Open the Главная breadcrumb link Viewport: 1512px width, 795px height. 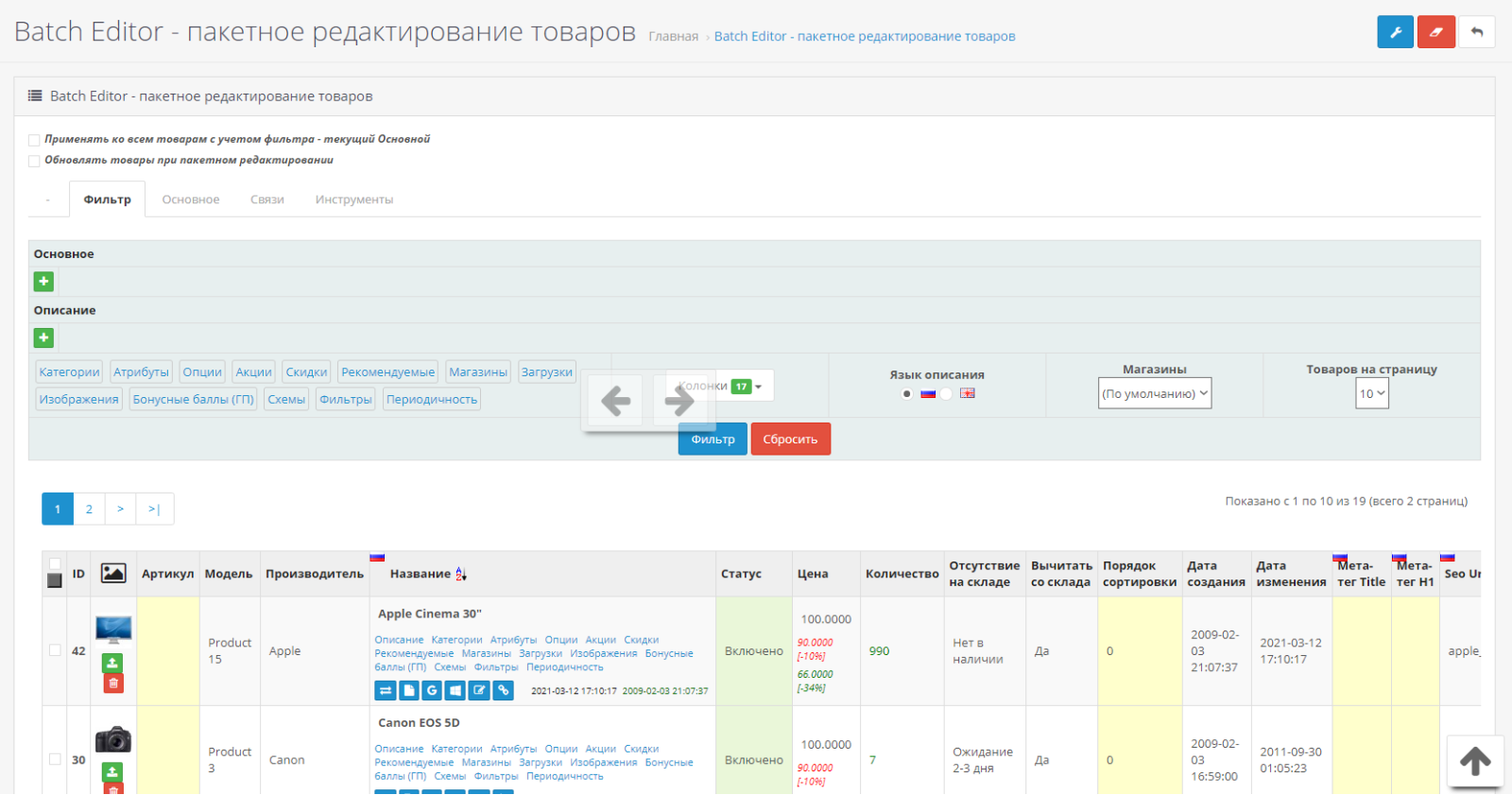click(674, 36)
